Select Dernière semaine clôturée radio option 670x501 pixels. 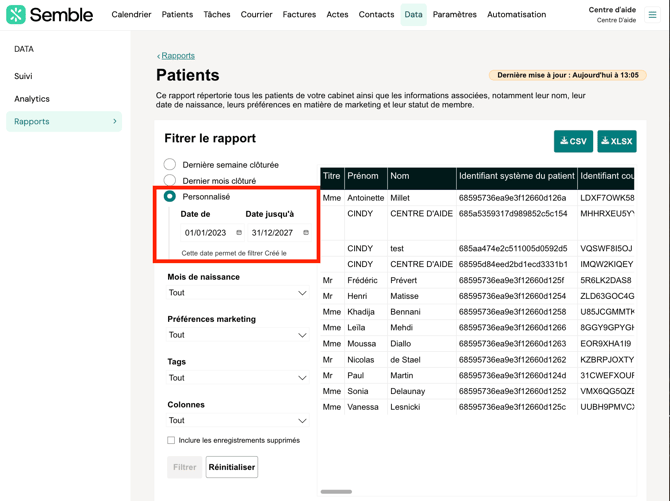(170, 165)
